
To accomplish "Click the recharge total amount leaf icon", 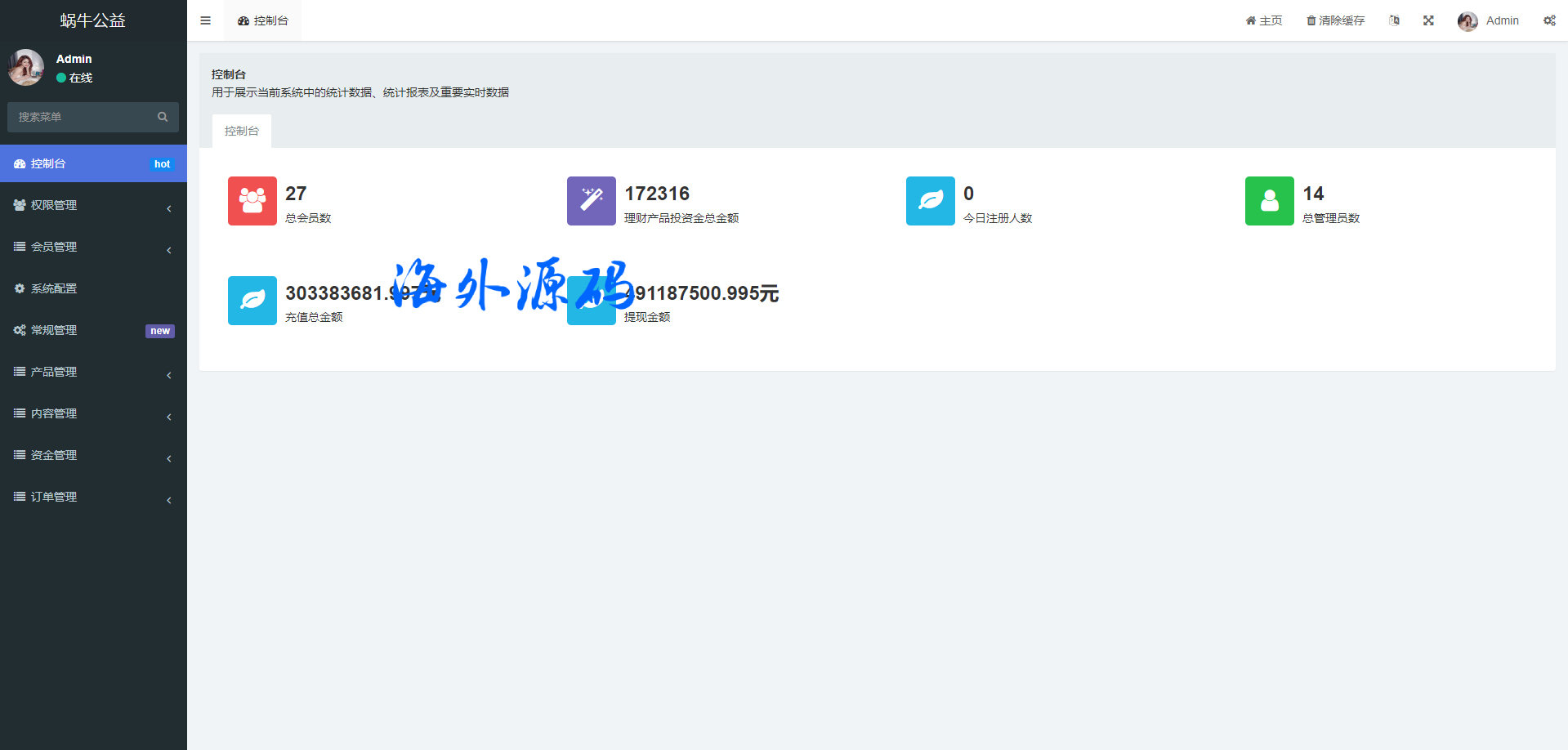I will pyautogui.click(x=252, y=301).
